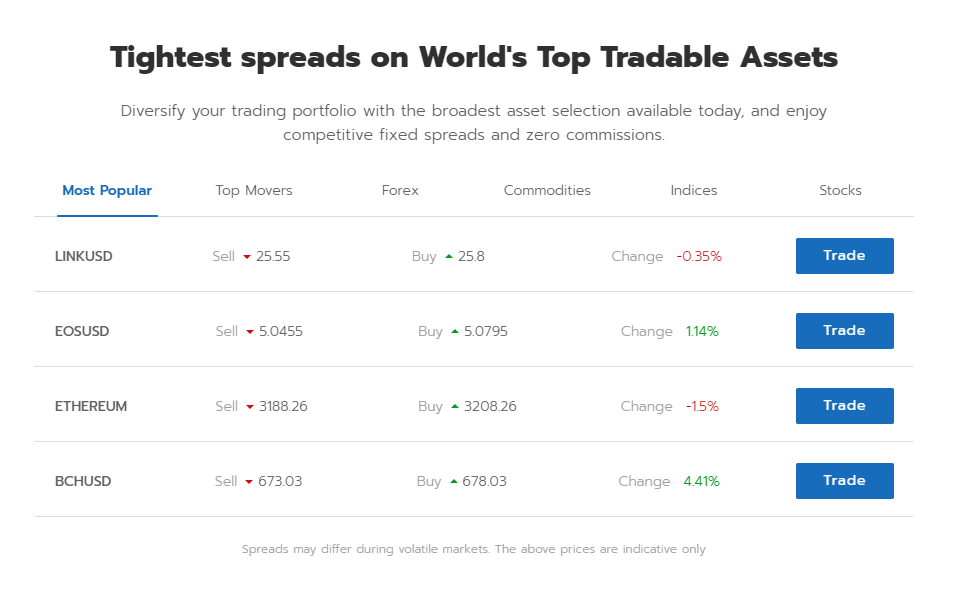Click the red arrow beside BCHUSD sell 673.03
This screenshot has width=957, height=594.
249,482
